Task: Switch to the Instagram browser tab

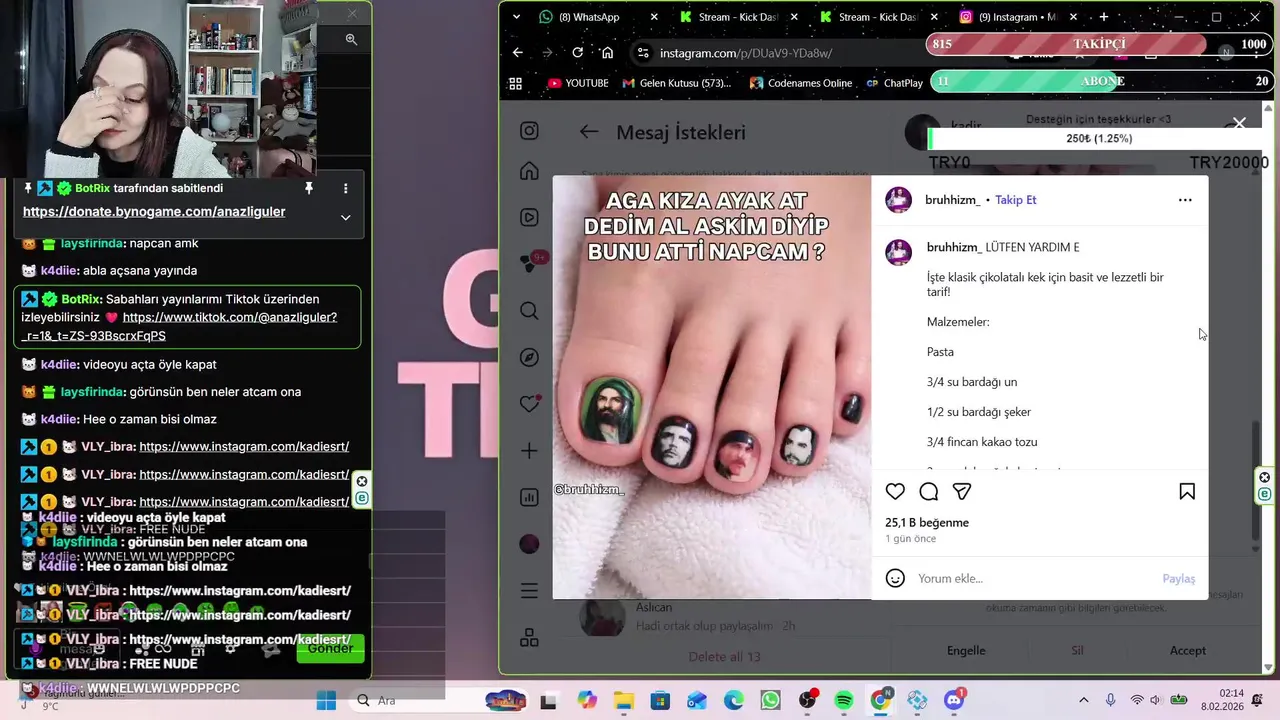Action: pyautogui.click(x=1019, y=17)
